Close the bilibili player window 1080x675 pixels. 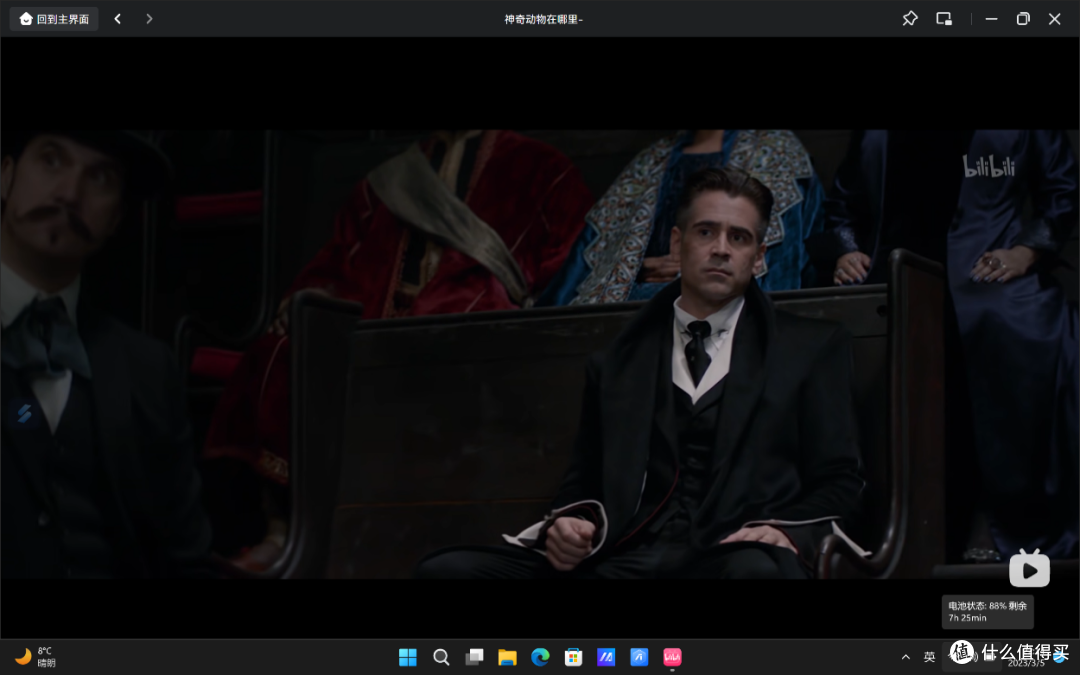click(x=1054, y=19)
